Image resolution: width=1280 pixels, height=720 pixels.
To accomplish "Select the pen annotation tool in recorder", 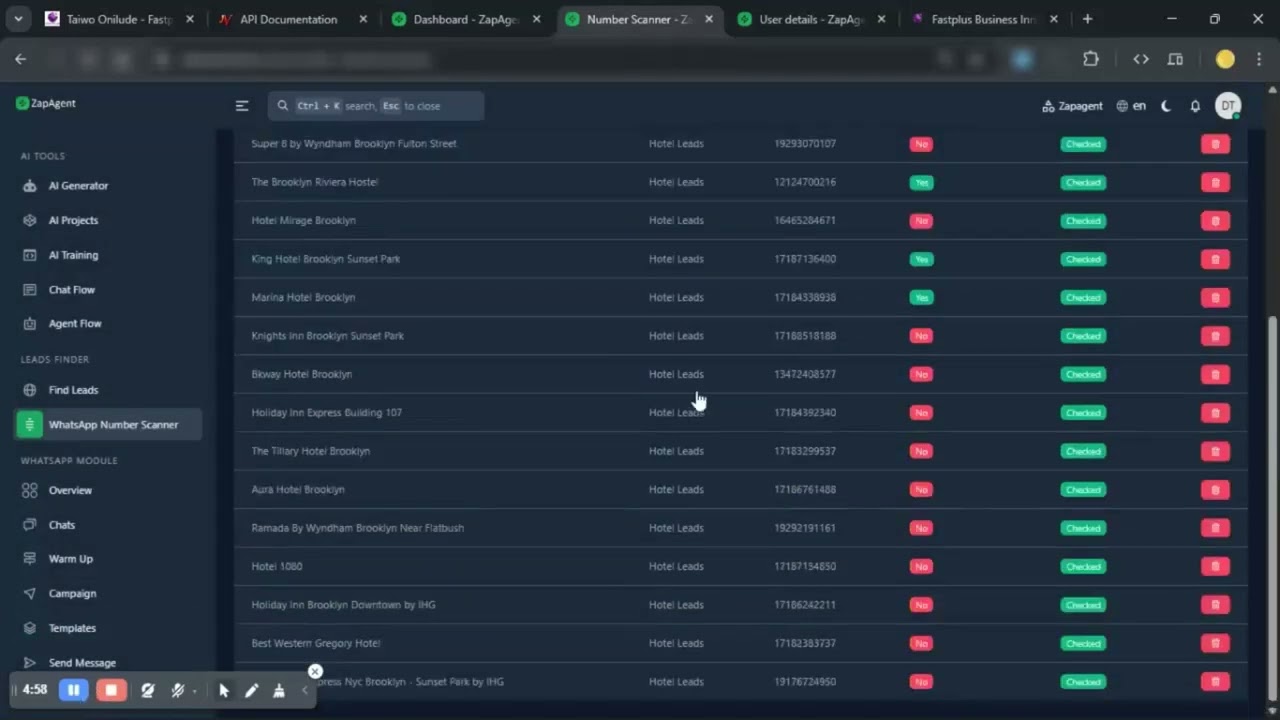I will coord(252,690).
